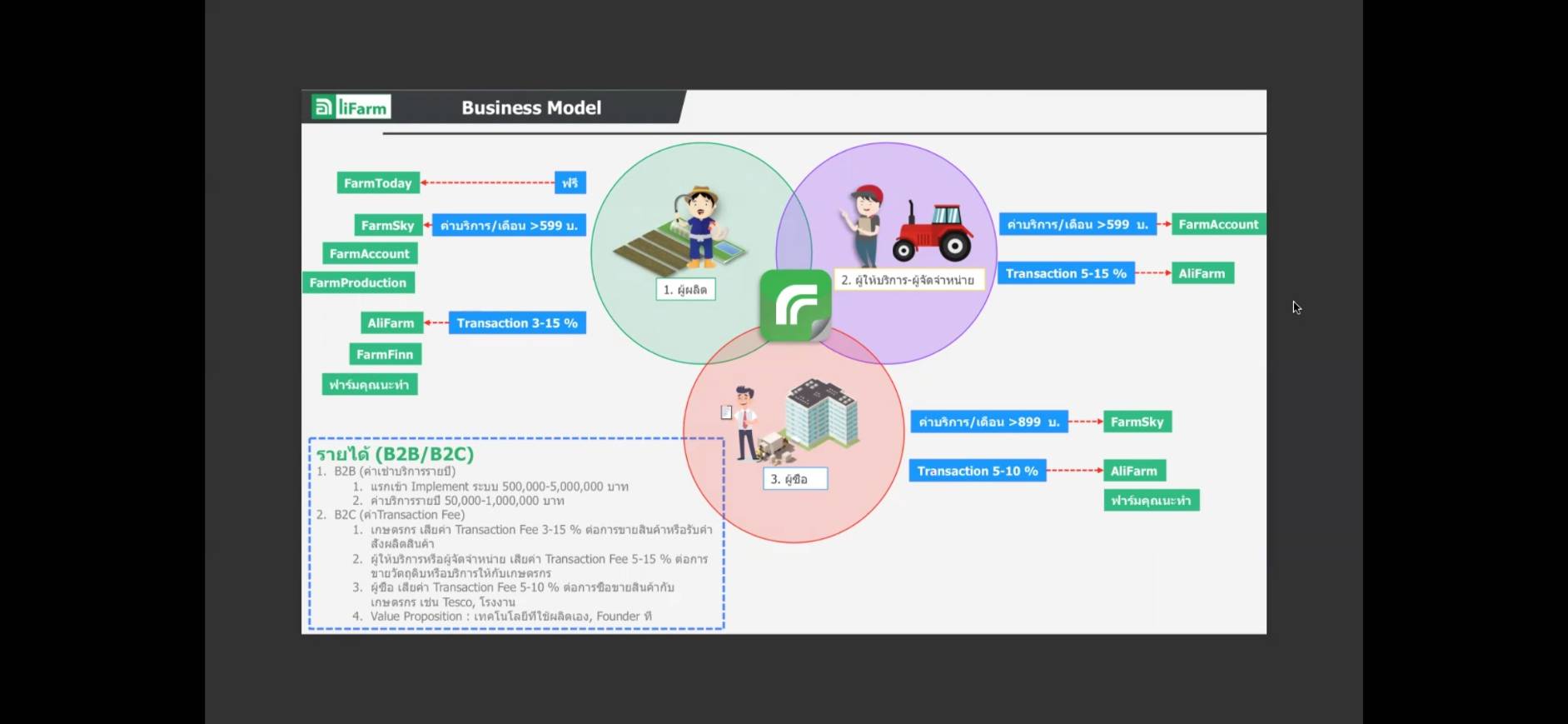Select FarmSky label beside the >899 fee
Screen dimensions: 1568x724
click(x=1137, y=422)
